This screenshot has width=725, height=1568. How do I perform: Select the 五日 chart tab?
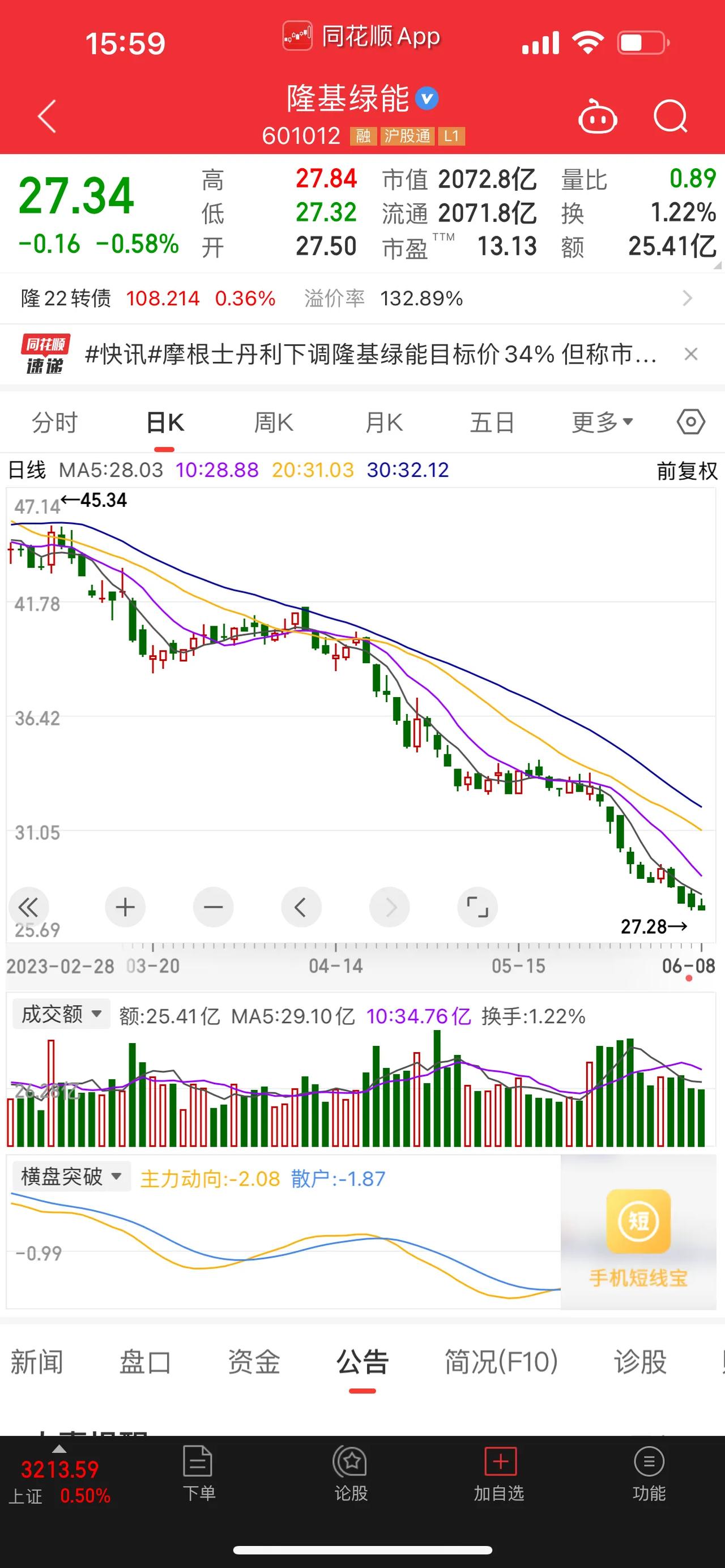click(x=492, y=422)
